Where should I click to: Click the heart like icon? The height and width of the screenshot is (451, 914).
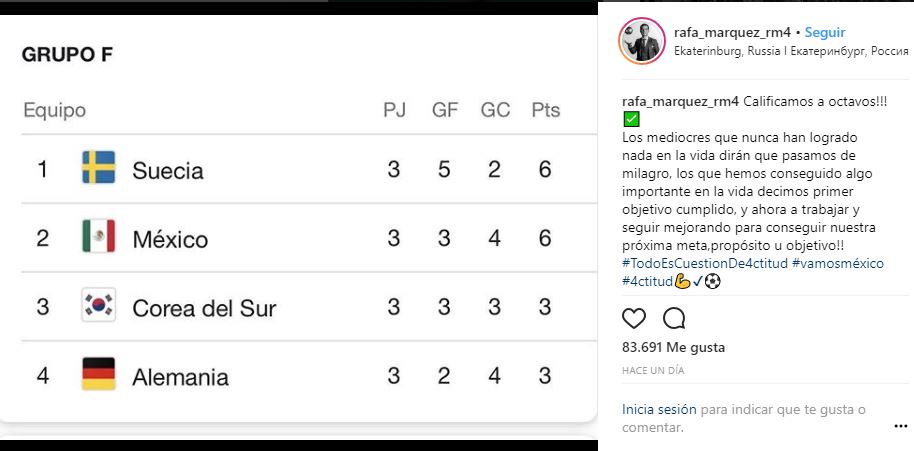634,319
